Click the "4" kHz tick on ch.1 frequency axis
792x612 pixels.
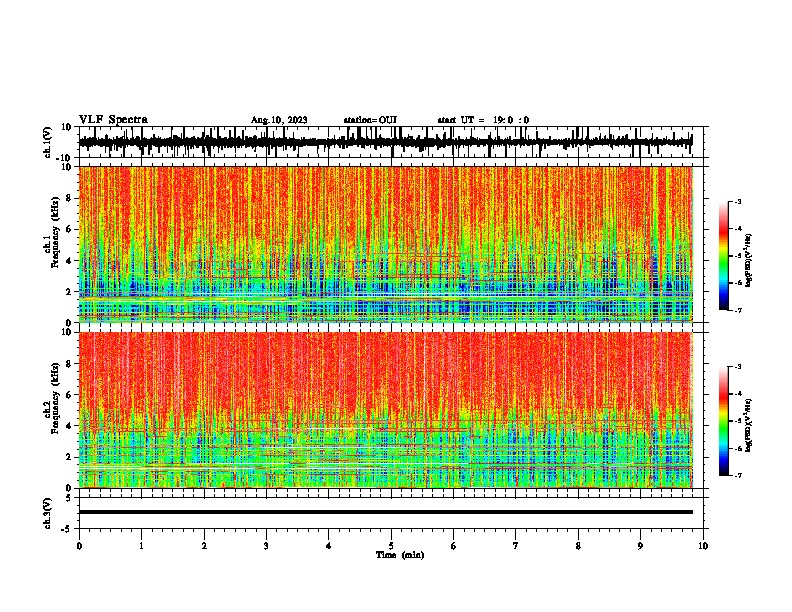[70, 261]
